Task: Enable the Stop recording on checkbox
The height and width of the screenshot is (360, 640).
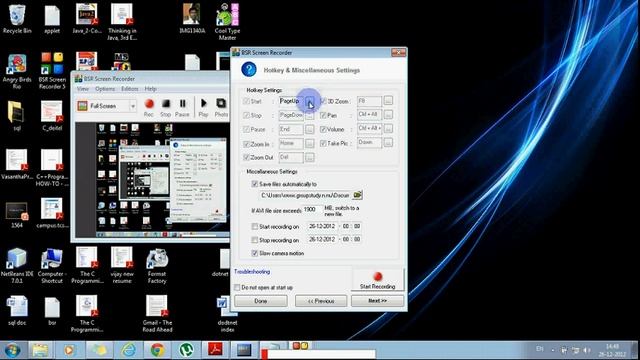Action: pyautogui.click(x=255, y=240)
